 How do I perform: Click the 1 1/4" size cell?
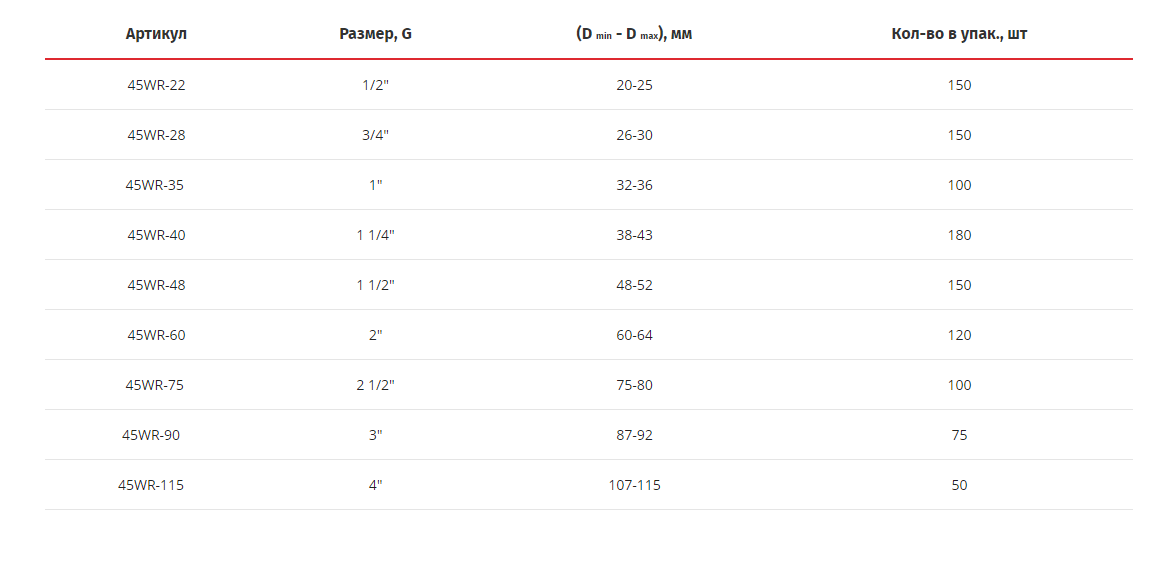pos(375,235)
